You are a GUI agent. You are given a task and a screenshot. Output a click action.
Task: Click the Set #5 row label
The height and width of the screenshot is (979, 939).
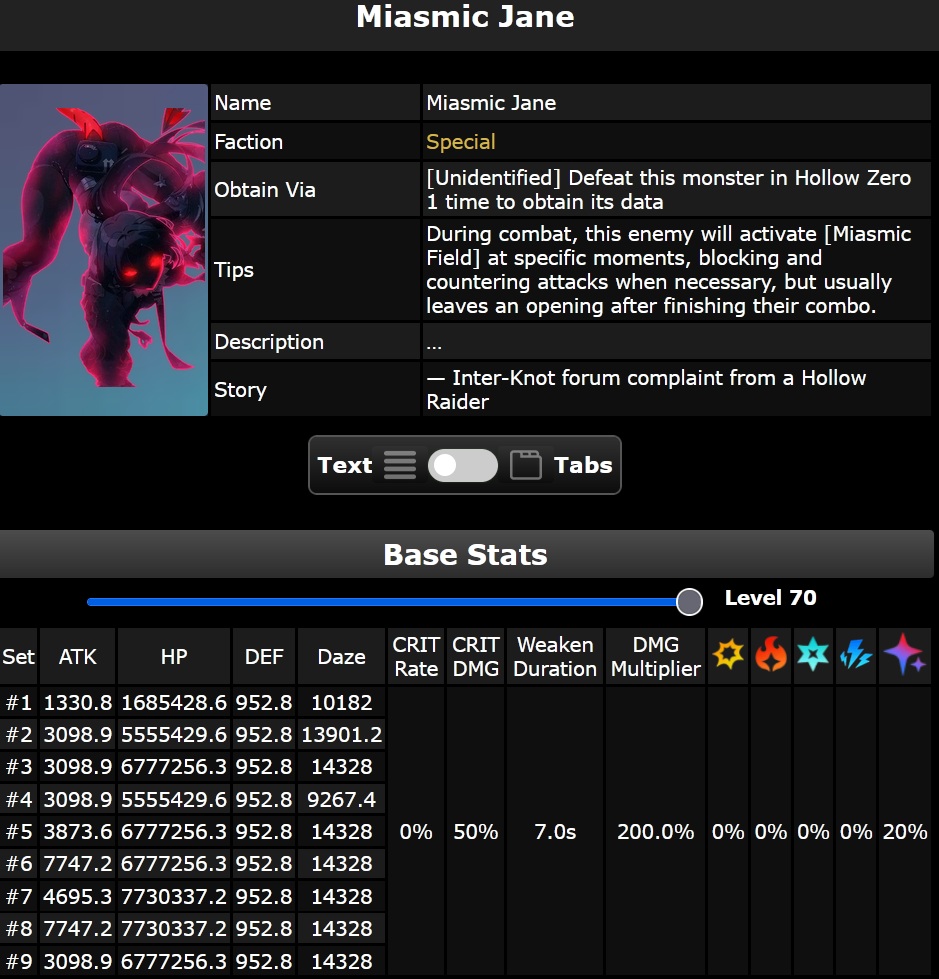19,832
